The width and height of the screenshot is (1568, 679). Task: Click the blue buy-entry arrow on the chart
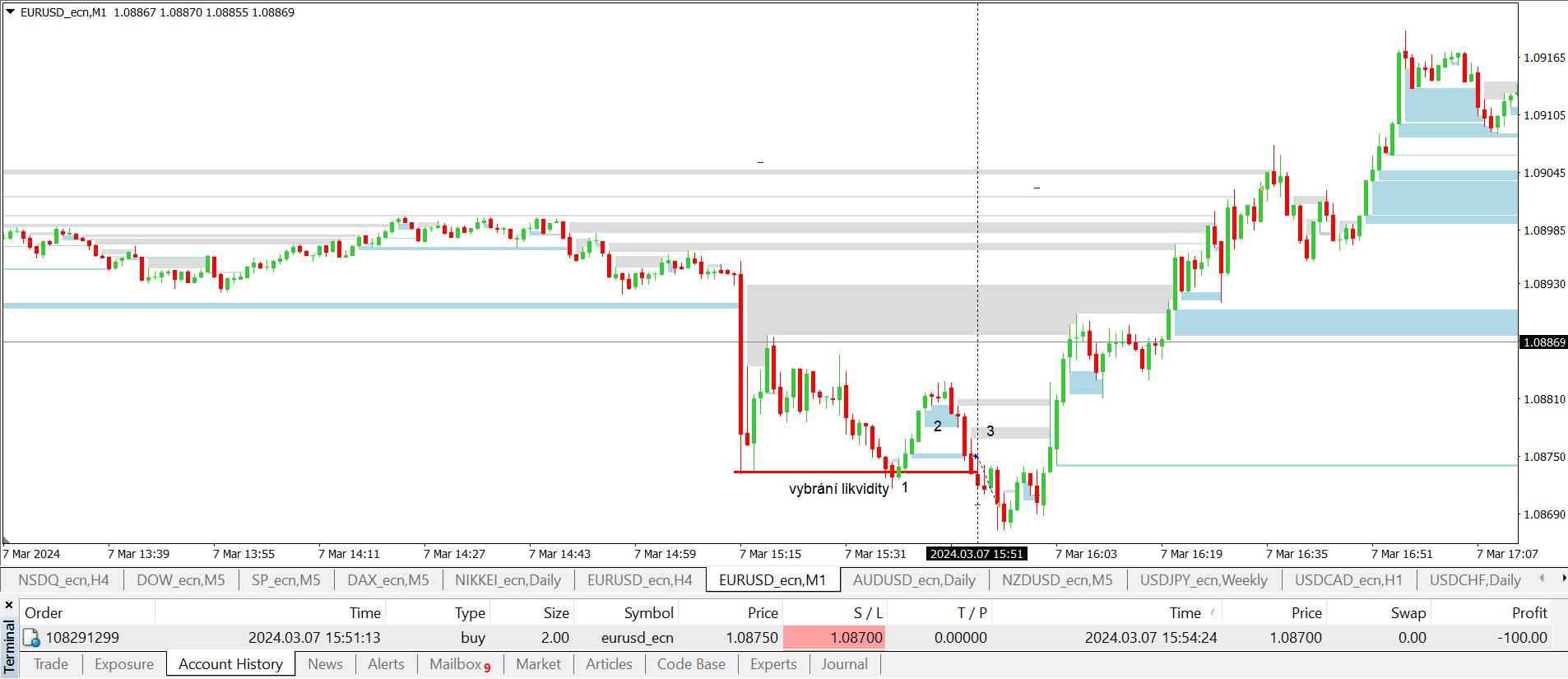click(976, 456)
